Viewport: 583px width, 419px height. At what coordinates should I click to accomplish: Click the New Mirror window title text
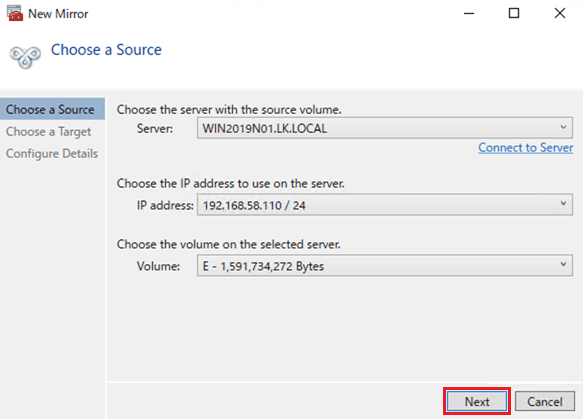(x=58, y=14)
